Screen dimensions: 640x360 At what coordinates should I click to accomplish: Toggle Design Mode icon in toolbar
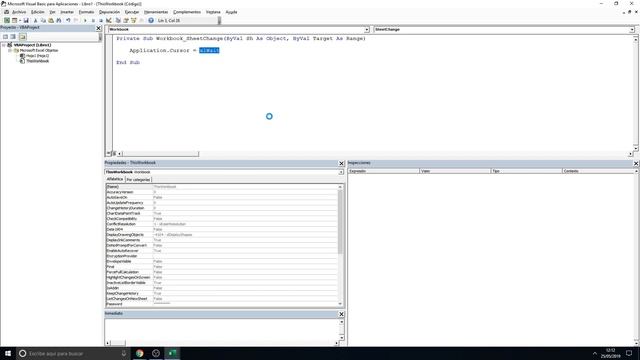pyautogui.click(x=109, y=20)
